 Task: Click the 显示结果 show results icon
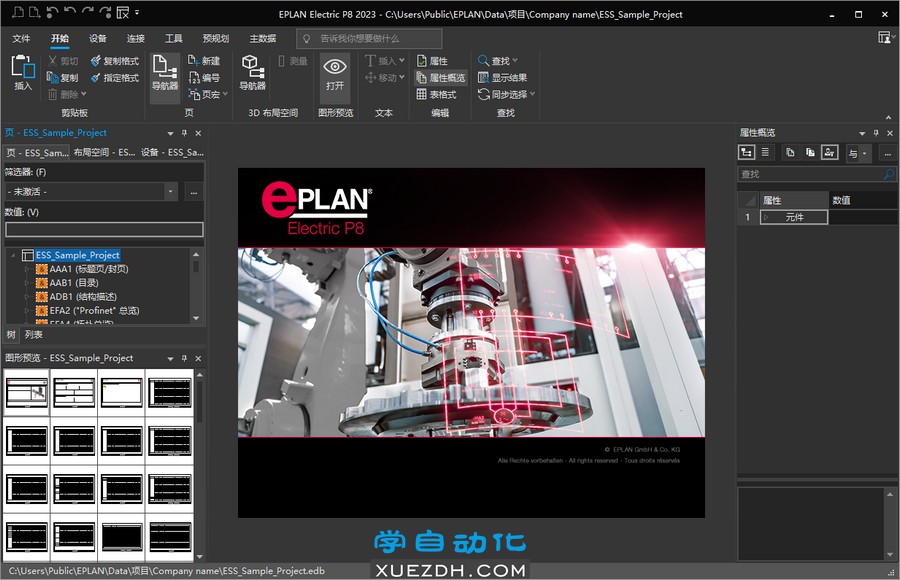pos(483,78)
